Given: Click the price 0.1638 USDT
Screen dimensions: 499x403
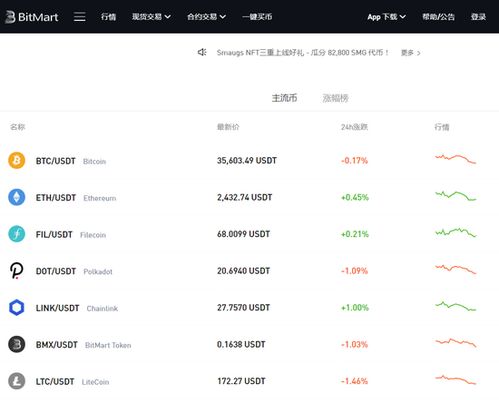Looking at the screenshot, I should point(241,344).
